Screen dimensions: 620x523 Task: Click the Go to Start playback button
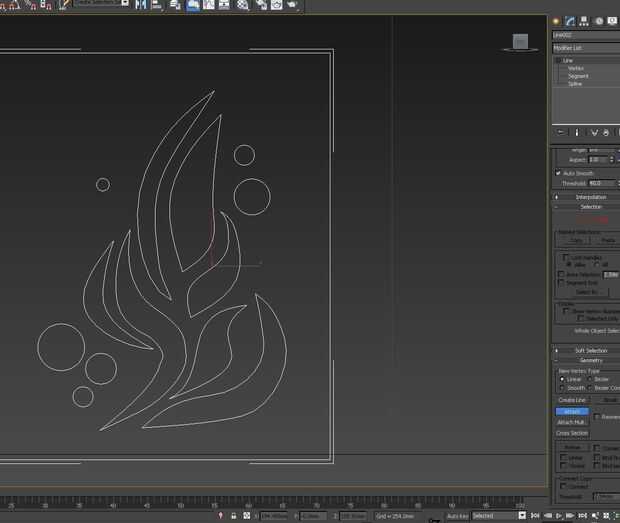click(x=535, y=515)
